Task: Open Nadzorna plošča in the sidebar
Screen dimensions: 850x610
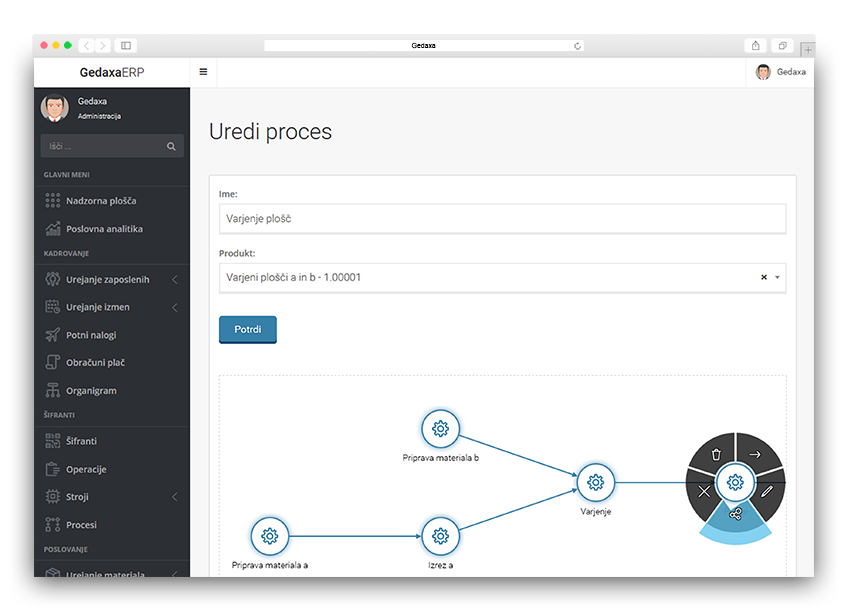Action: (x=101, y=201)
